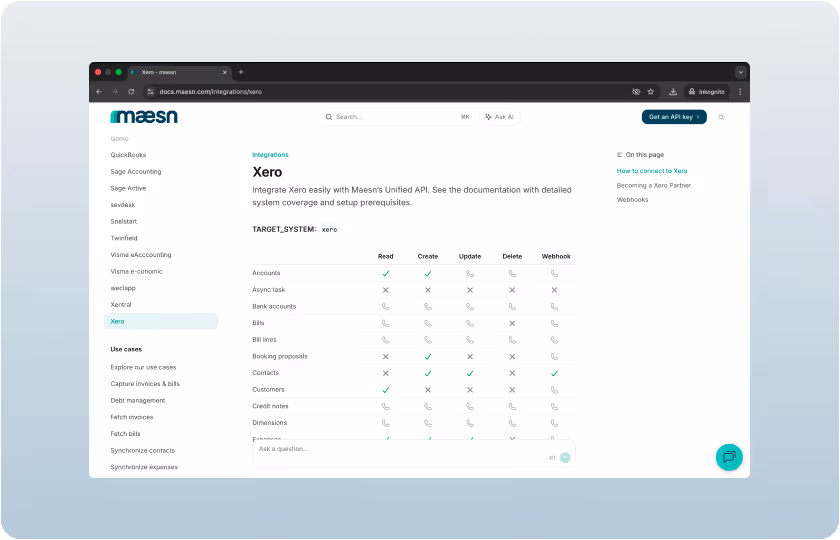This screenshot has height=540, width=840.
Task: Click the maesn logo
Action: pyautogui.click(x=144, y=116)
